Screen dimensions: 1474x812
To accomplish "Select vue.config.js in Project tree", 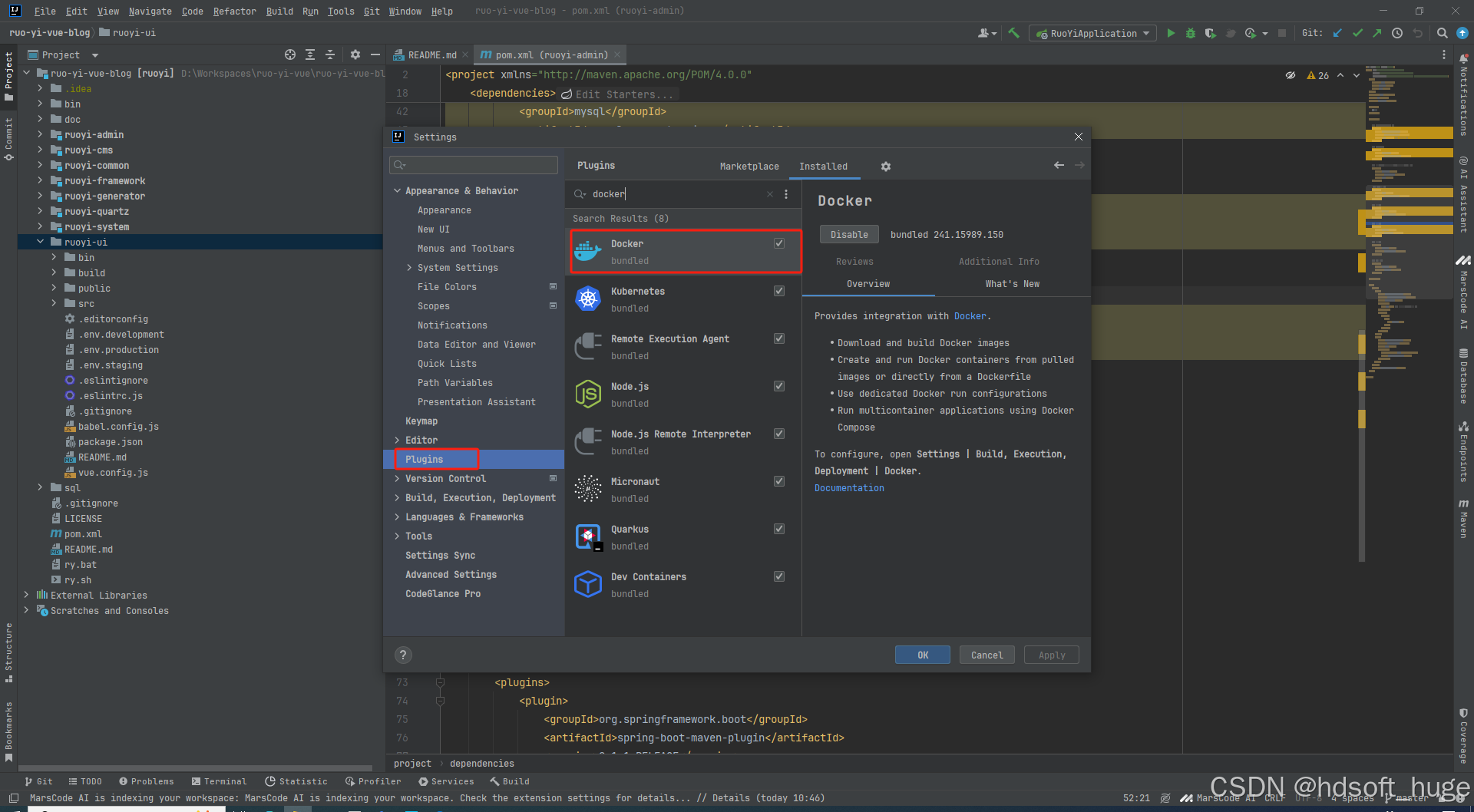I will point(113,472).
